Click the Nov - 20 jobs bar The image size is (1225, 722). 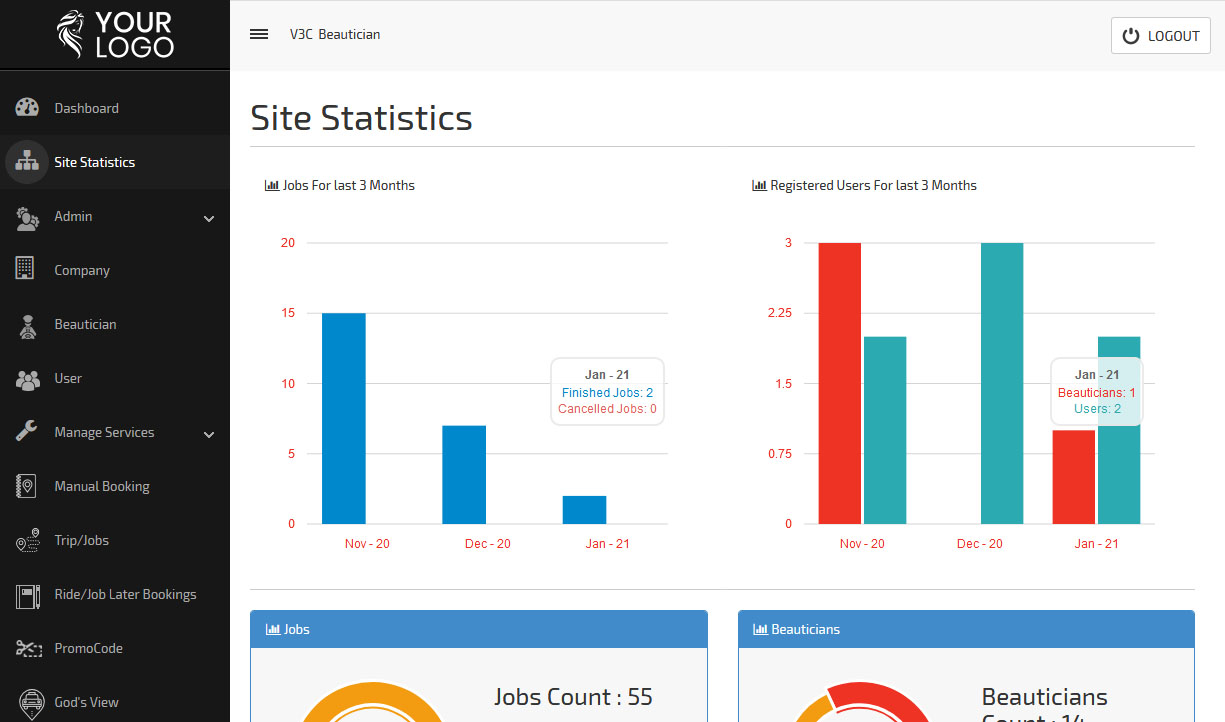[343, 418]
